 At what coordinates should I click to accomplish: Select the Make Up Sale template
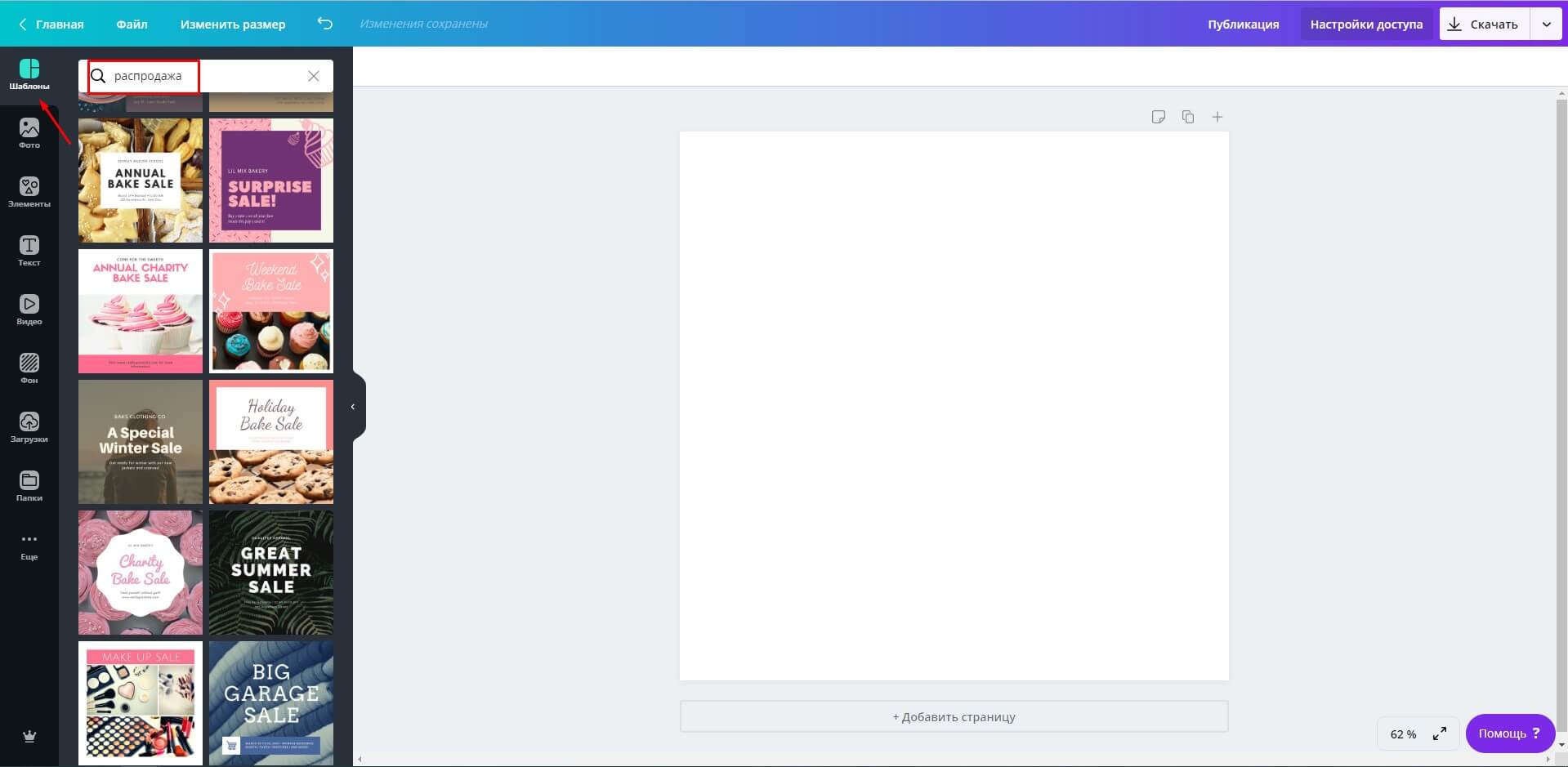tap(141, 703)
